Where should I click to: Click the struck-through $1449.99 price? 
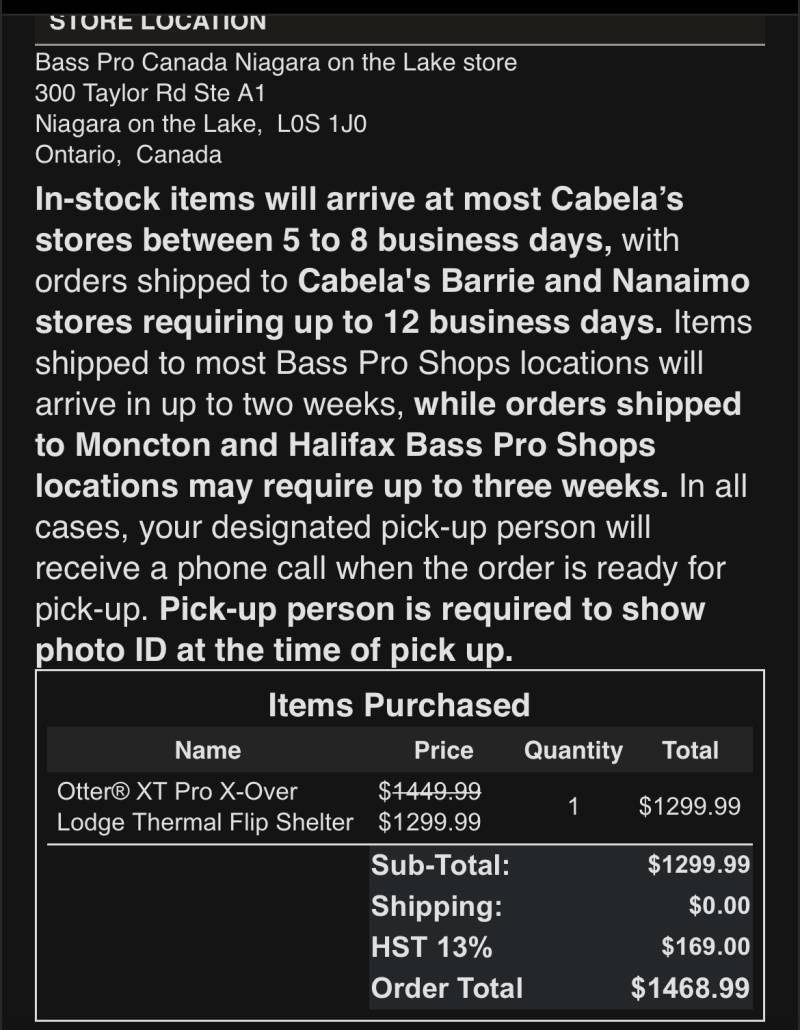(430, 791)
